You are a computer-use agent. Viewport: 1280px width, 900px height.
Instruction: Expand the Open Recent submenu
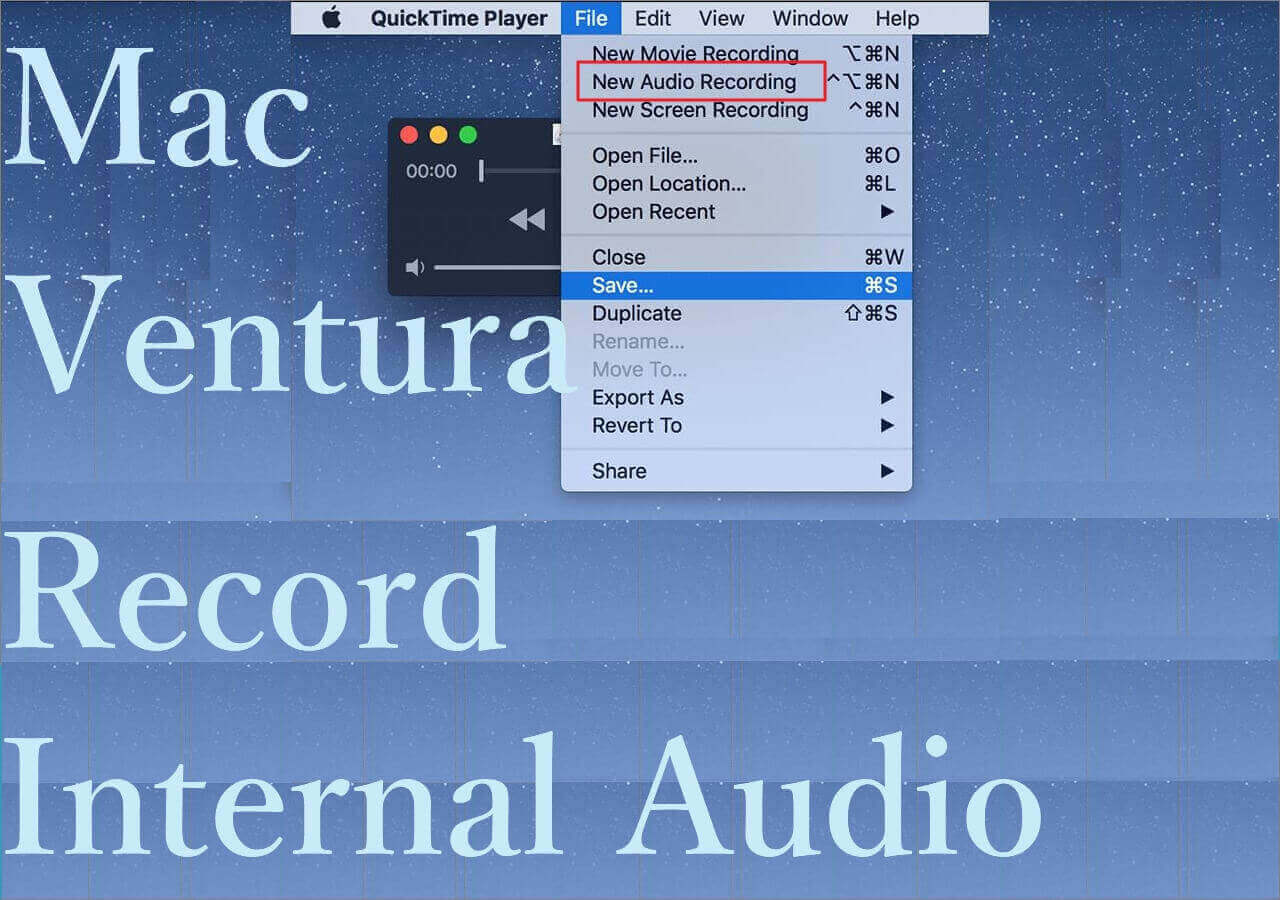tap(737, 212)
